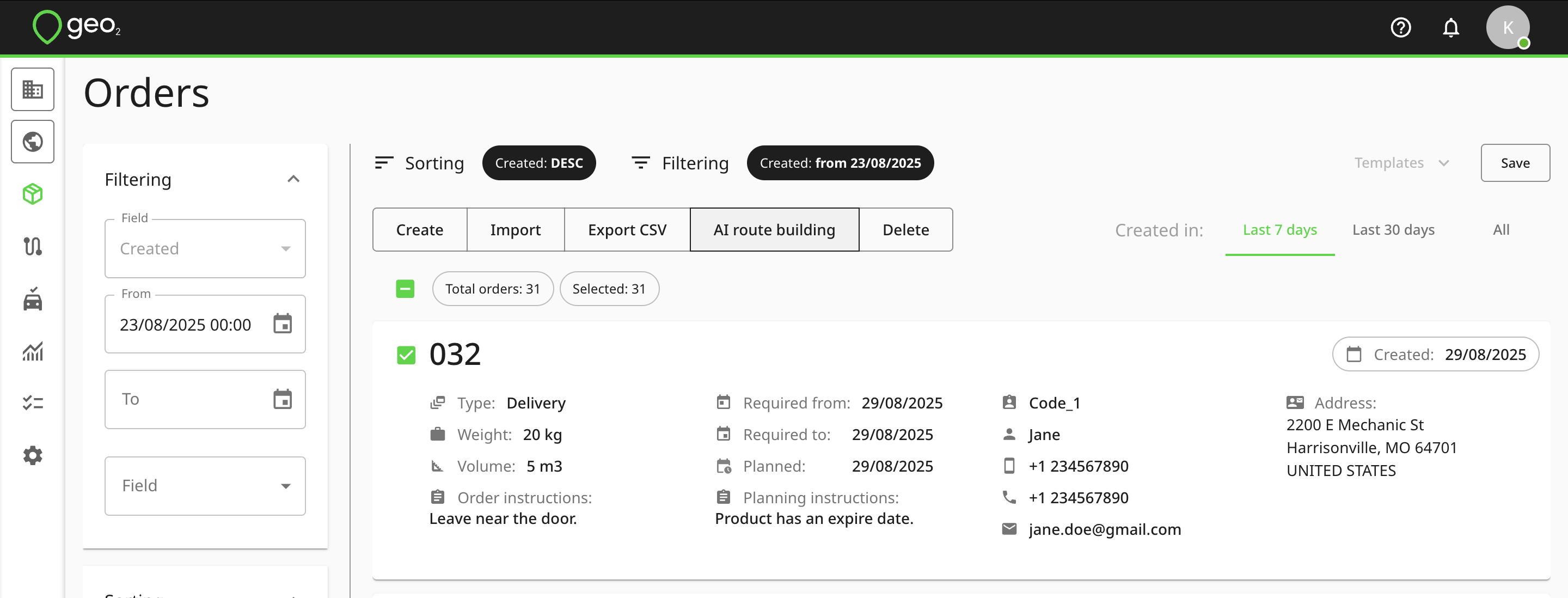The height and width of the screenshot is (598, 1568).
Task: Toggle the select-all orders checkbox
Action: [x=405, y=289]
